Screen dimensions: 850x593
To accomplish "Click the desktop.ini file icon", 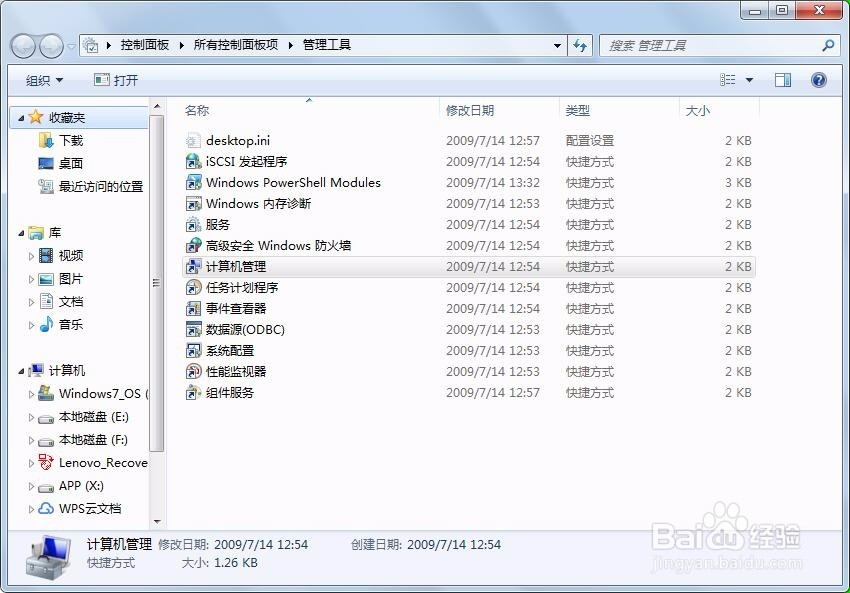I will click(193, 141).
